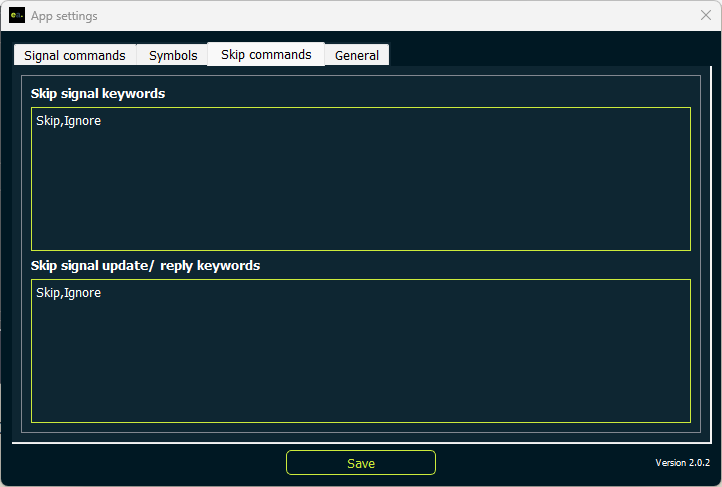Image resolution: width=722 pixels, height=487 pixels.
Task: Click blank tab strip area right of General
Action: point(550,55)
